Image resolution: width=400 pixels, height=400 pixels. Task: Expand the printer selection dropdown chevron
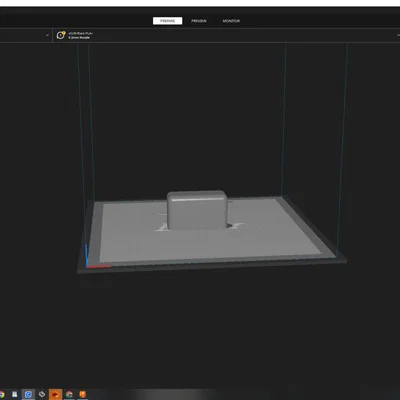pyautogui.click(x=47, y=35)
